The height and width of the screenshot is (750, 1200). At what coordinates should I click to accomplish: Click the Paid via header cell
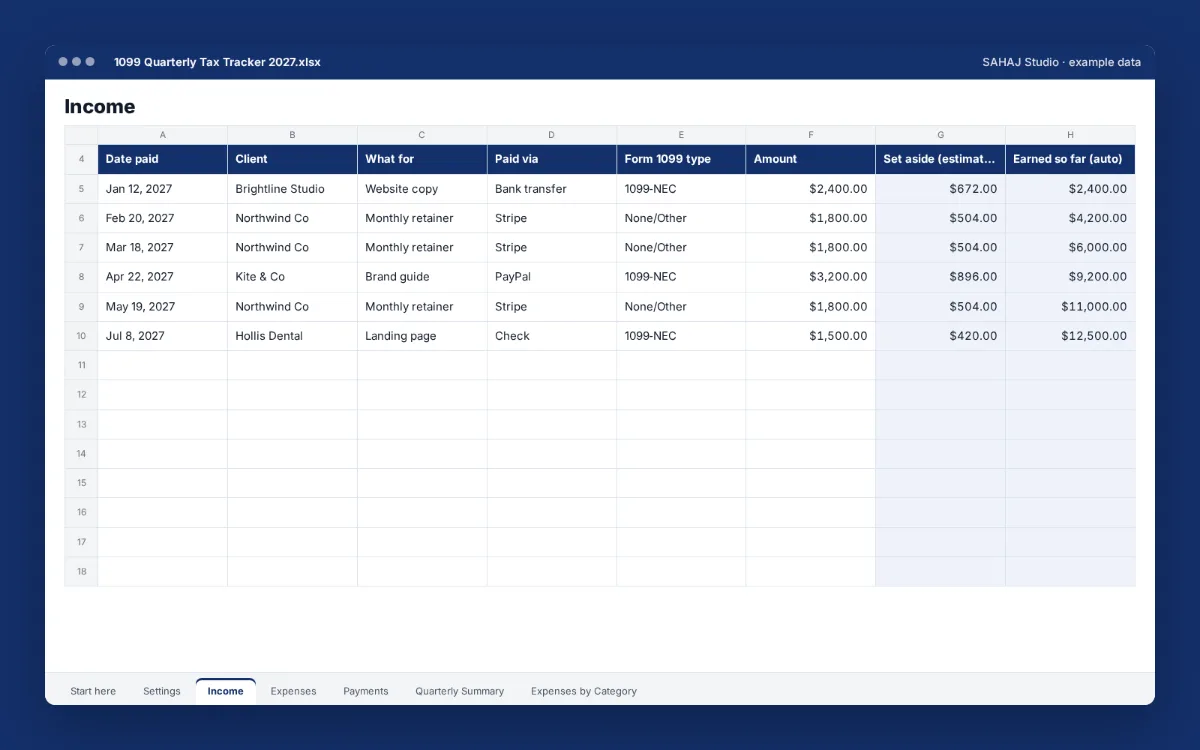[552, 159]
